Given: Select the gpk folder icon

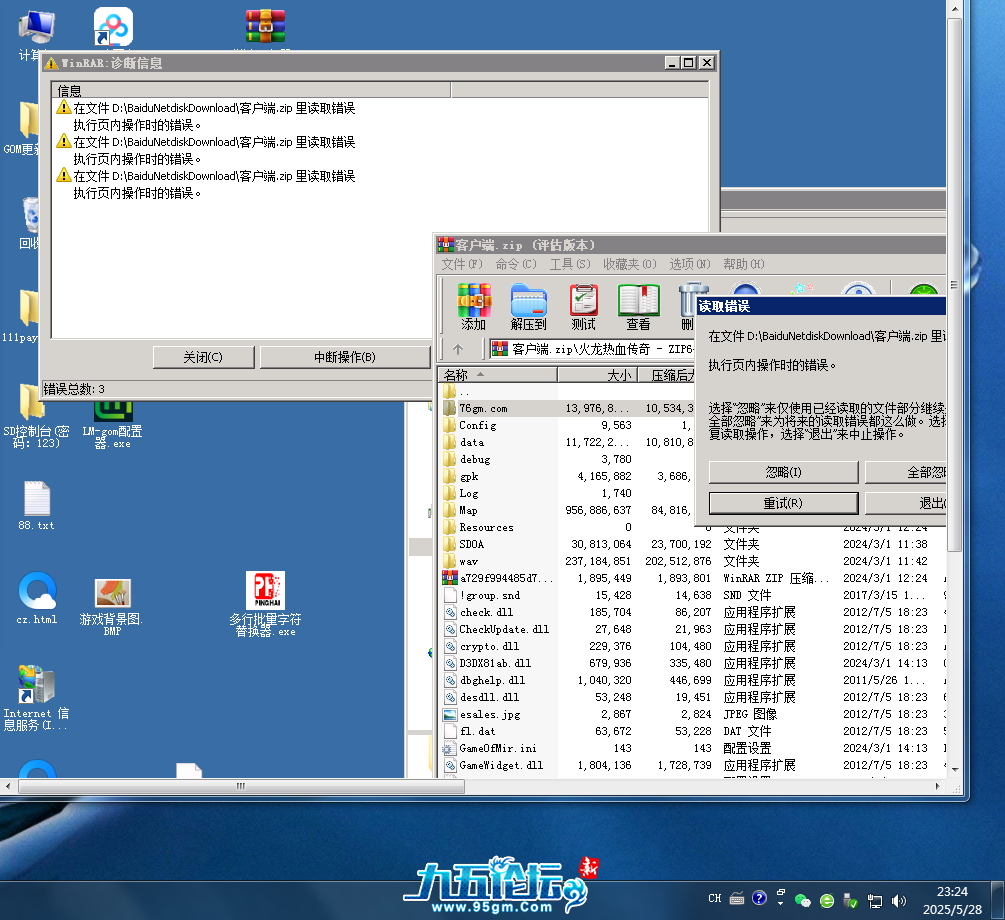Looking at the screenshot, I should tap(449, 476).
